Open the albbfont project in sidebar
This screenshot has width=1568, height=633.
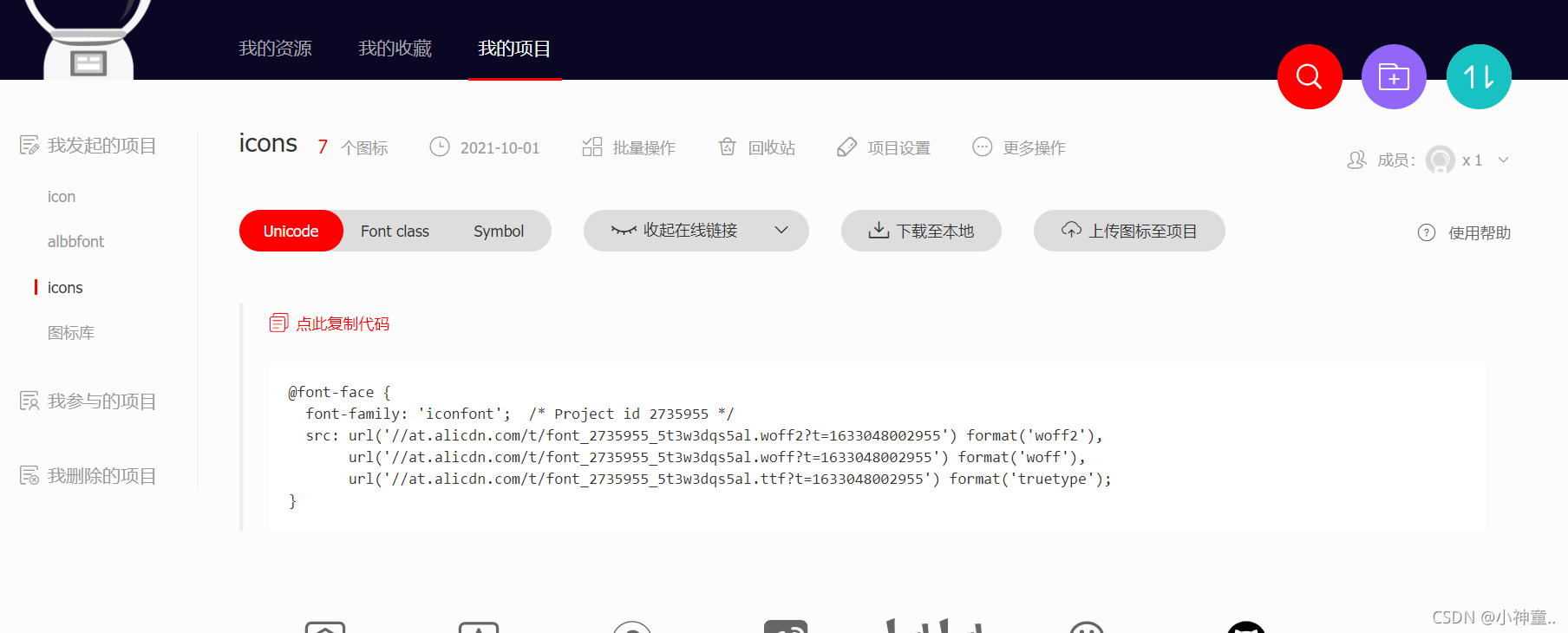75,242
